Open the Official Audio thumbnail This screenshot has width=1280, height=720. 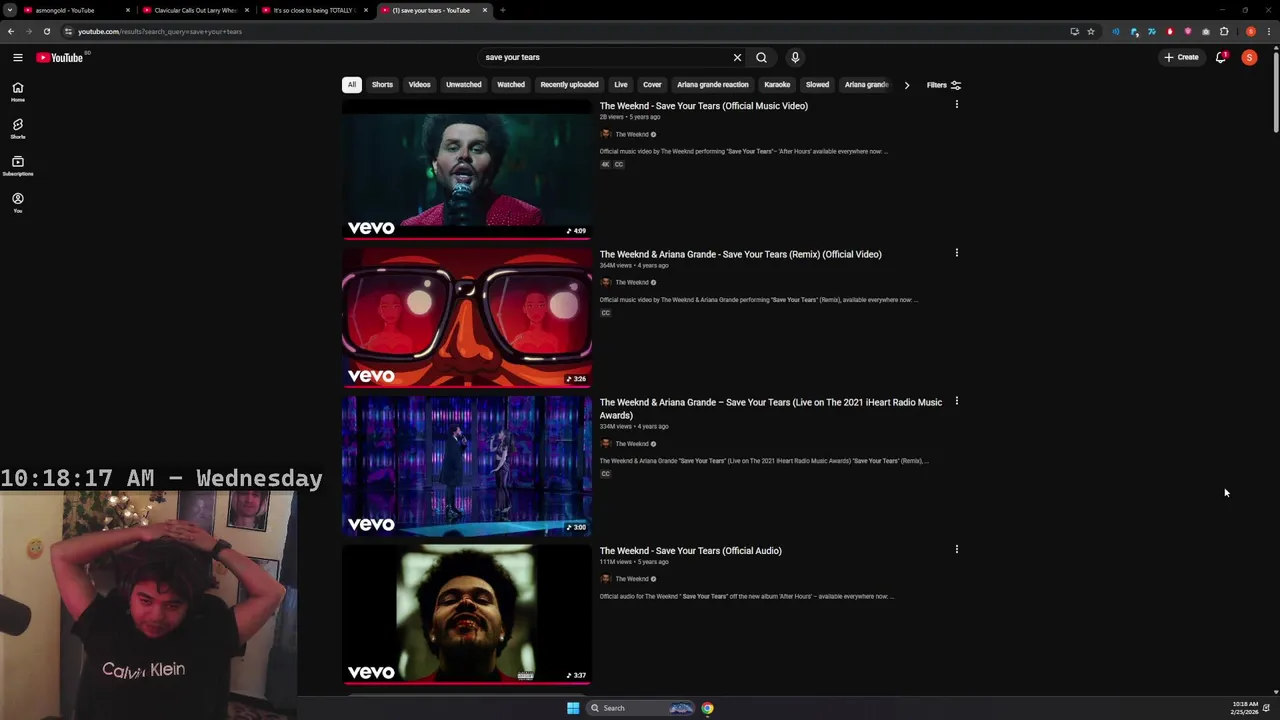[x=467, y=613]
